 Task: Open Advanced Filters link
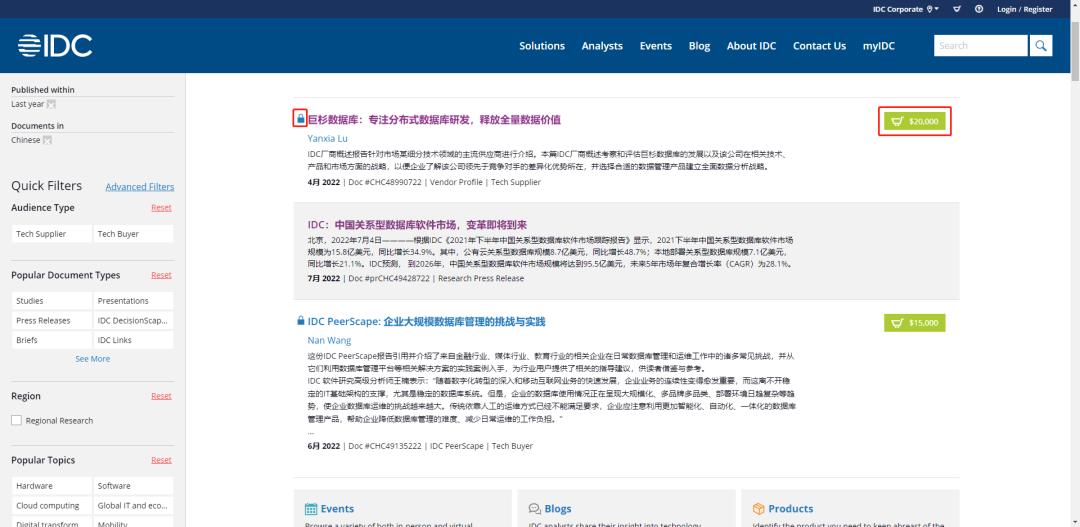(140, 187)
